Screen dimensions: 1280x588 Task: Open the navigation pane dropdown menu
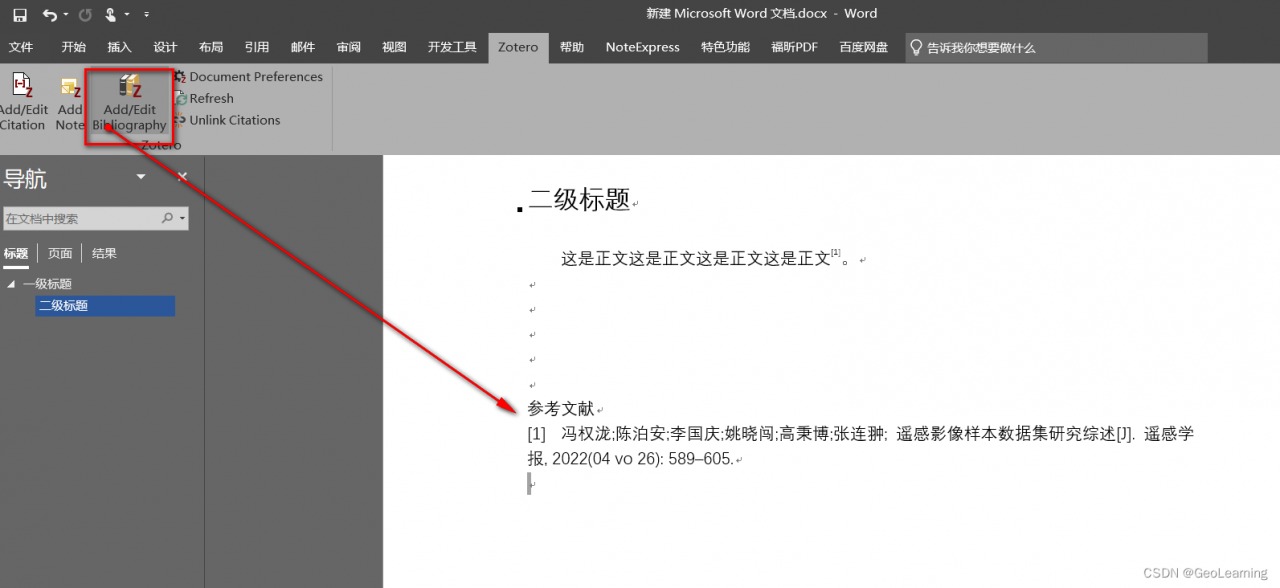(x=140, y=177)
